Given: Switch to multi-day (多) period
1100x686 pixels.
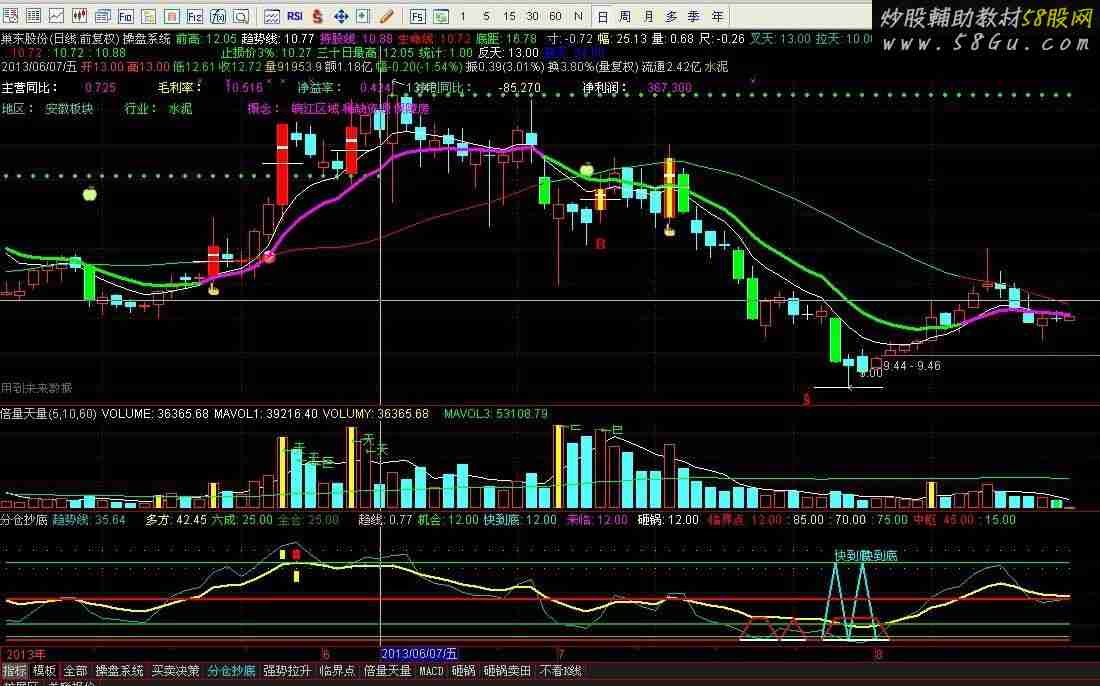Looking at the screenshot, I should point(671,16).
